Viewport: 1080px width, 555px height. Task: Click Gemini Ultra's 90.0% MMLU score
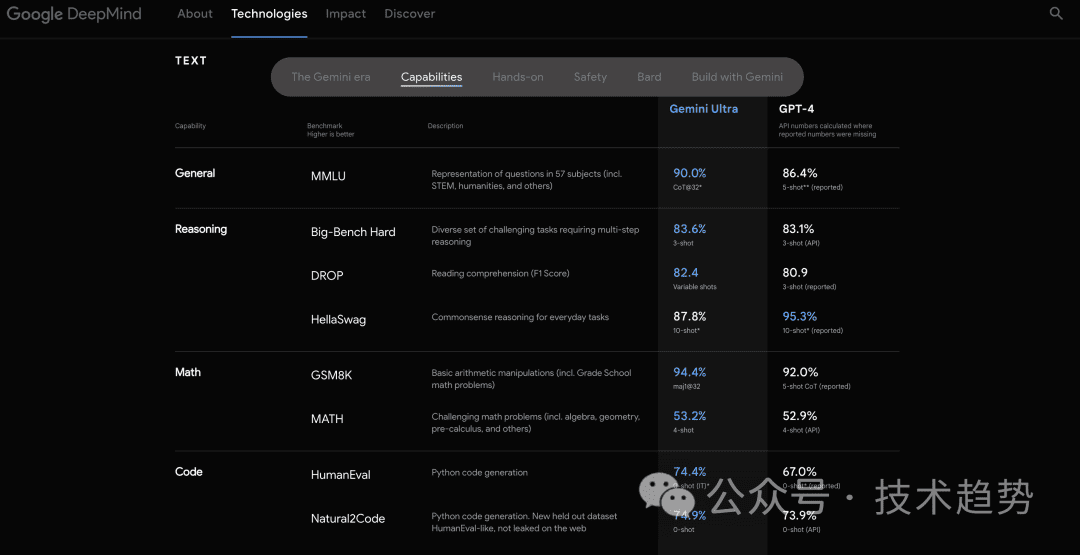point(689,174)
